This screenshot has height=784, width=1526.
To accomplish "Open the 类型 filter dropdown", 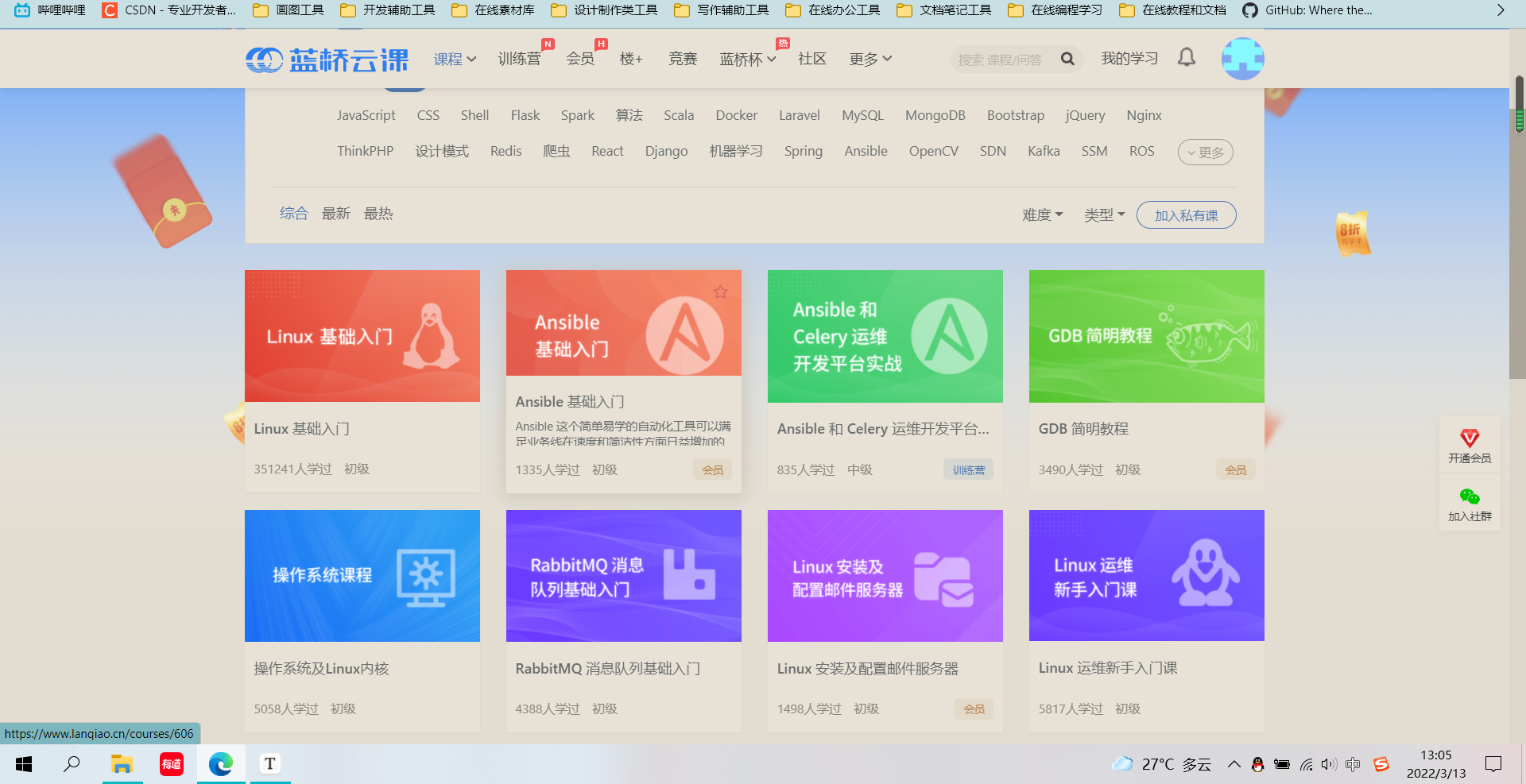I will [x=1105, y=214].
